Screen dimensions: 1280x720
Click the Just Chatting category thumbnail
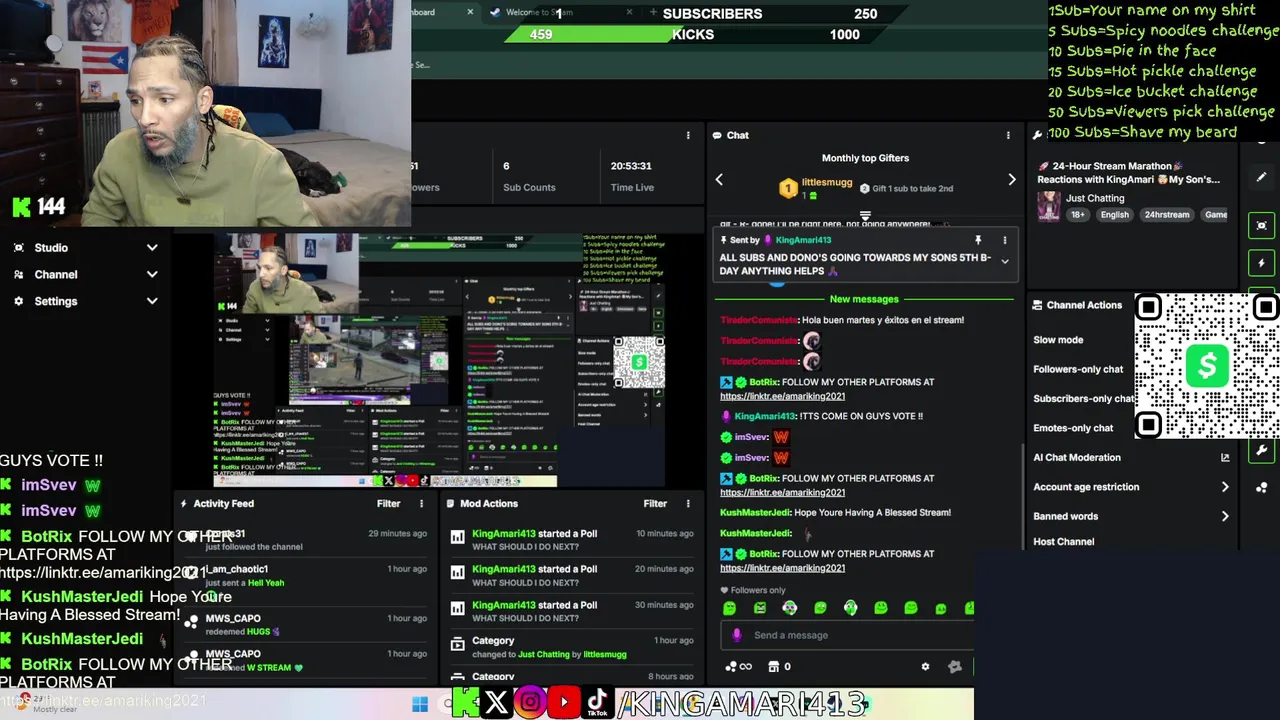click(x=1048, y=206)
